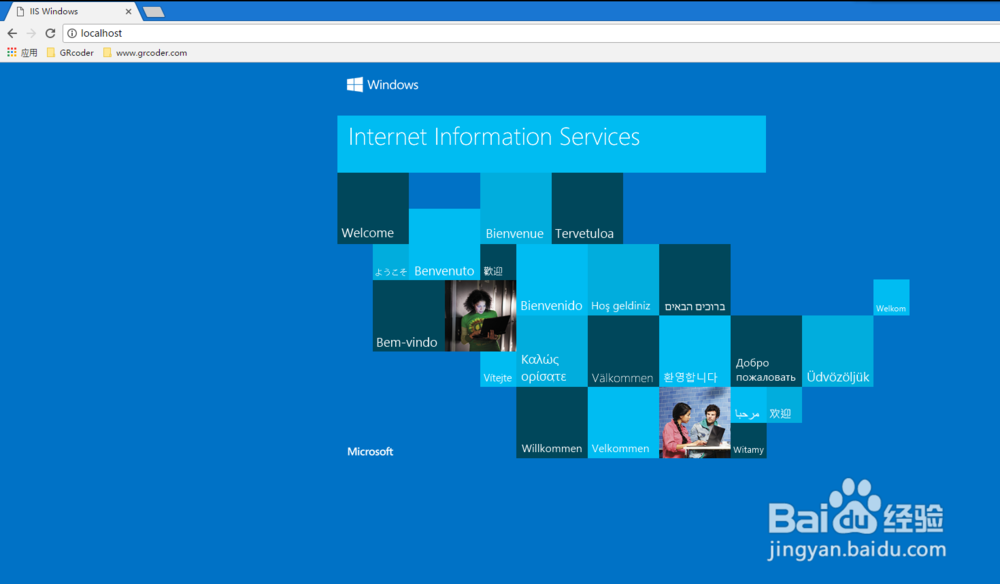Click the Welcome tile
The width and height of the screenshot is (1000, 584).
click(x=373, y=208)
